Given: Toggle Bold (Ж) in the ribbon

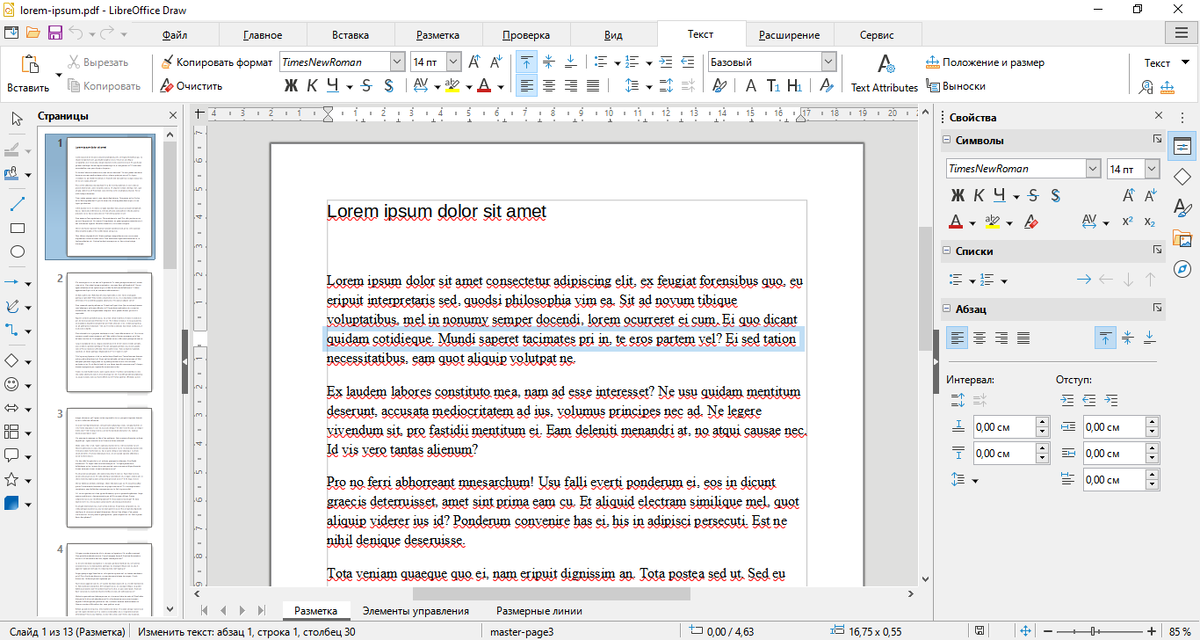Looking at the screenshot, I should coord(291,86).
